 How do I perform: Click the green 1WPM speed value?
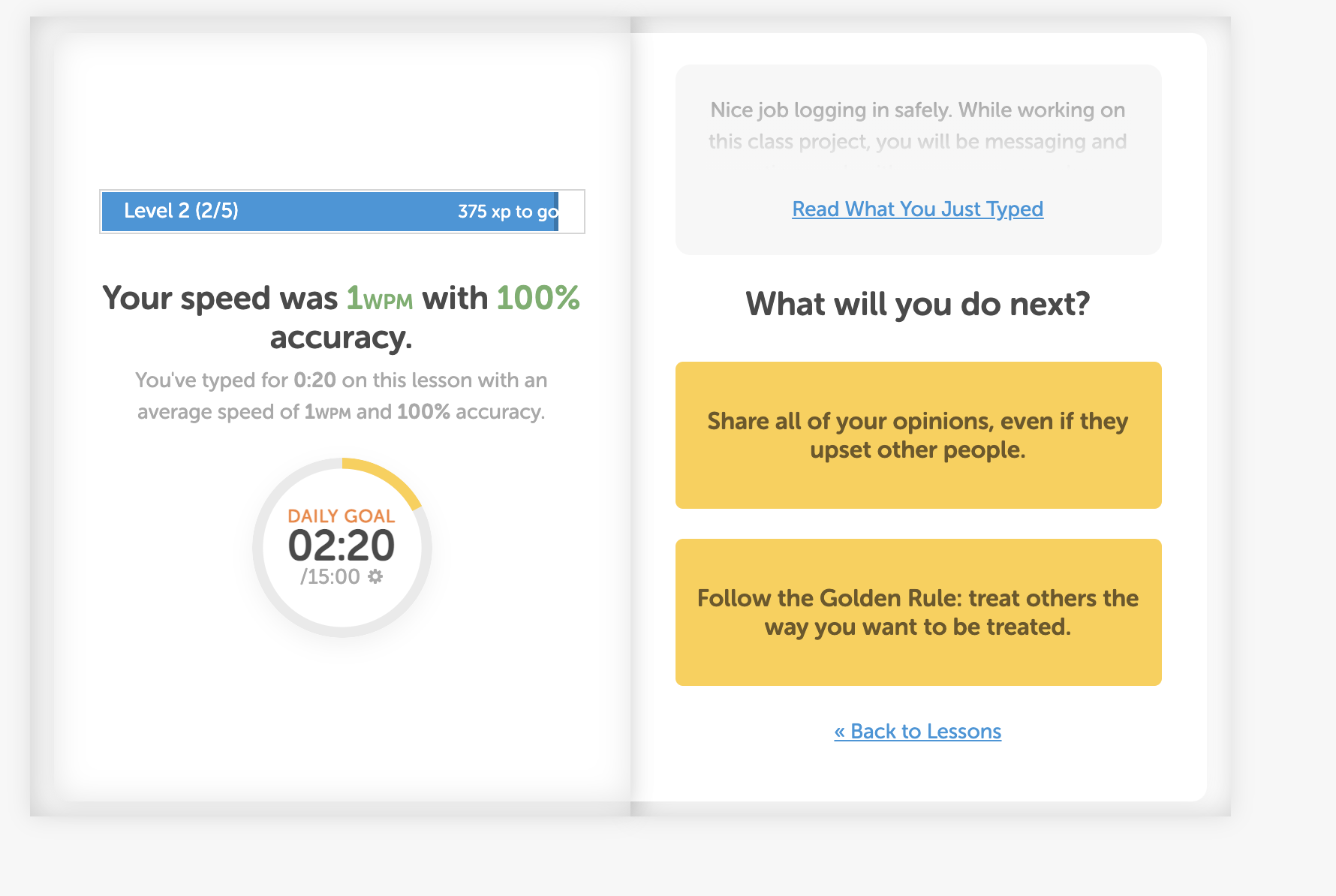pyautogui.click(x=379, y=299)
